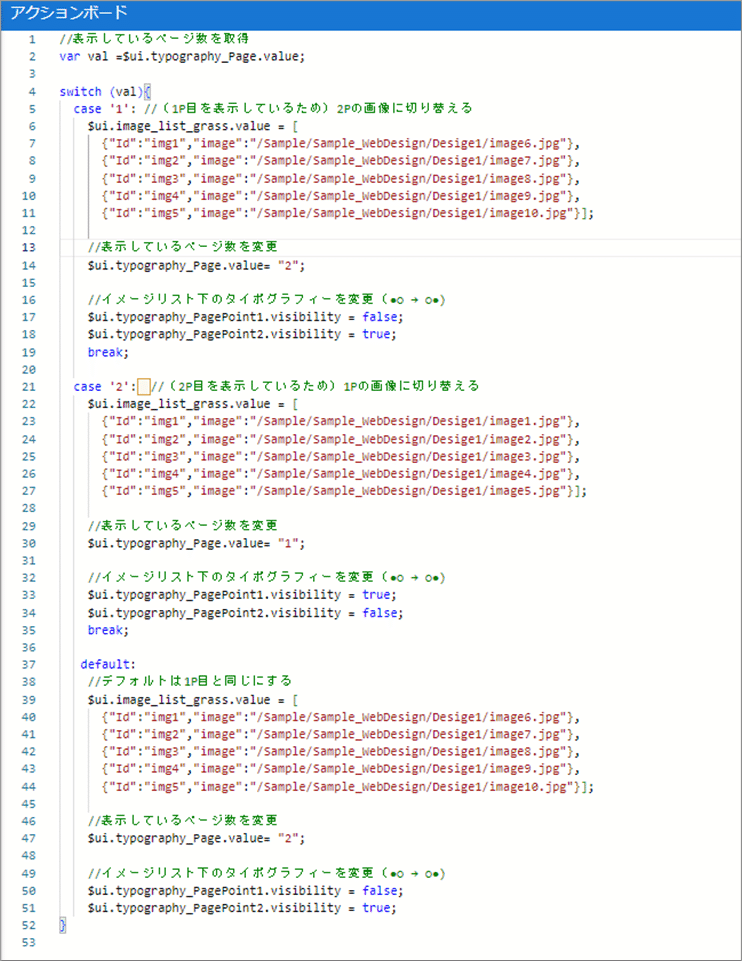
Task: Click PagePoint1.visibility = false on line 17
Action: tap(246, 317)
